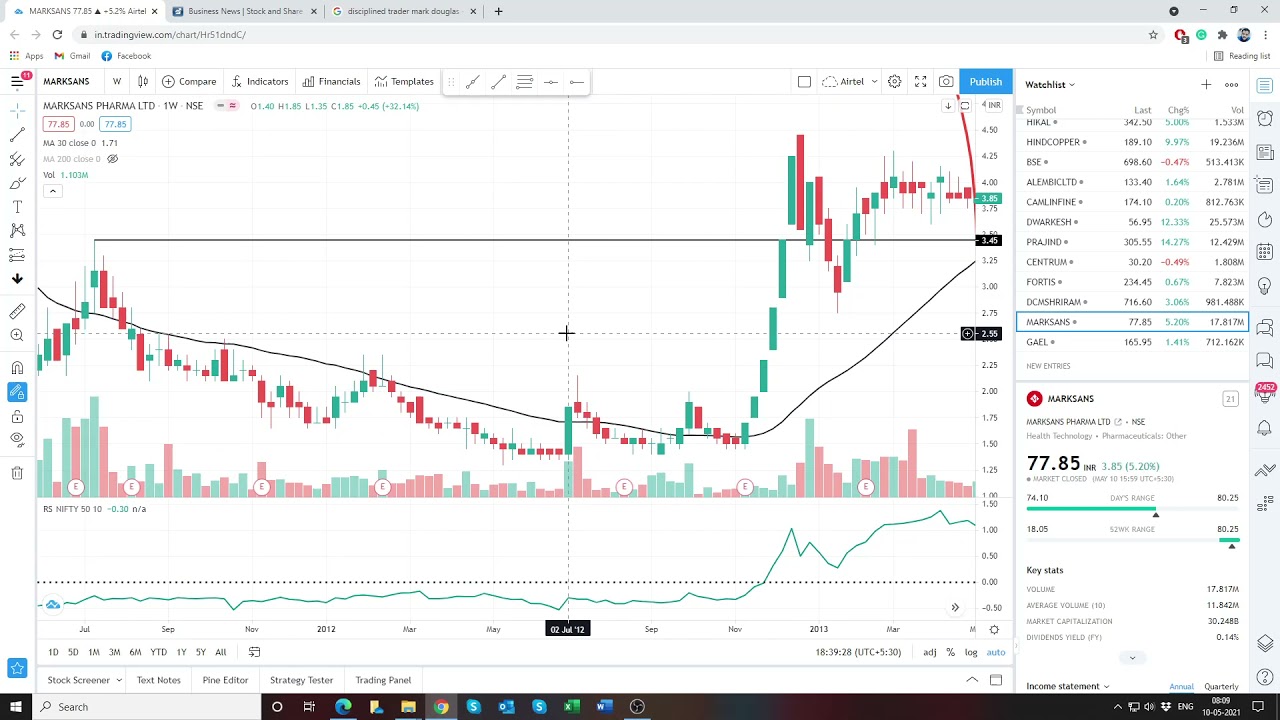Open the Airtel layout dropdown
This screenshot has width=1280, height=720.
pyautogui.click(x=850, y=81)
